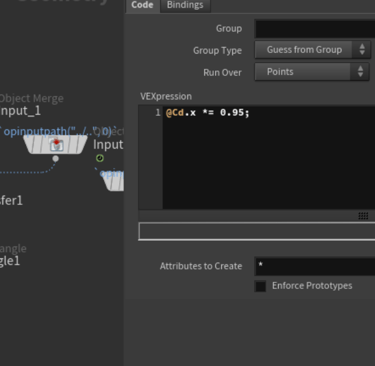Image resolution: width=375 pixels, height=366 pixels.
Task: Click the @Cd.x code line
Action: [x=207, y=113]
